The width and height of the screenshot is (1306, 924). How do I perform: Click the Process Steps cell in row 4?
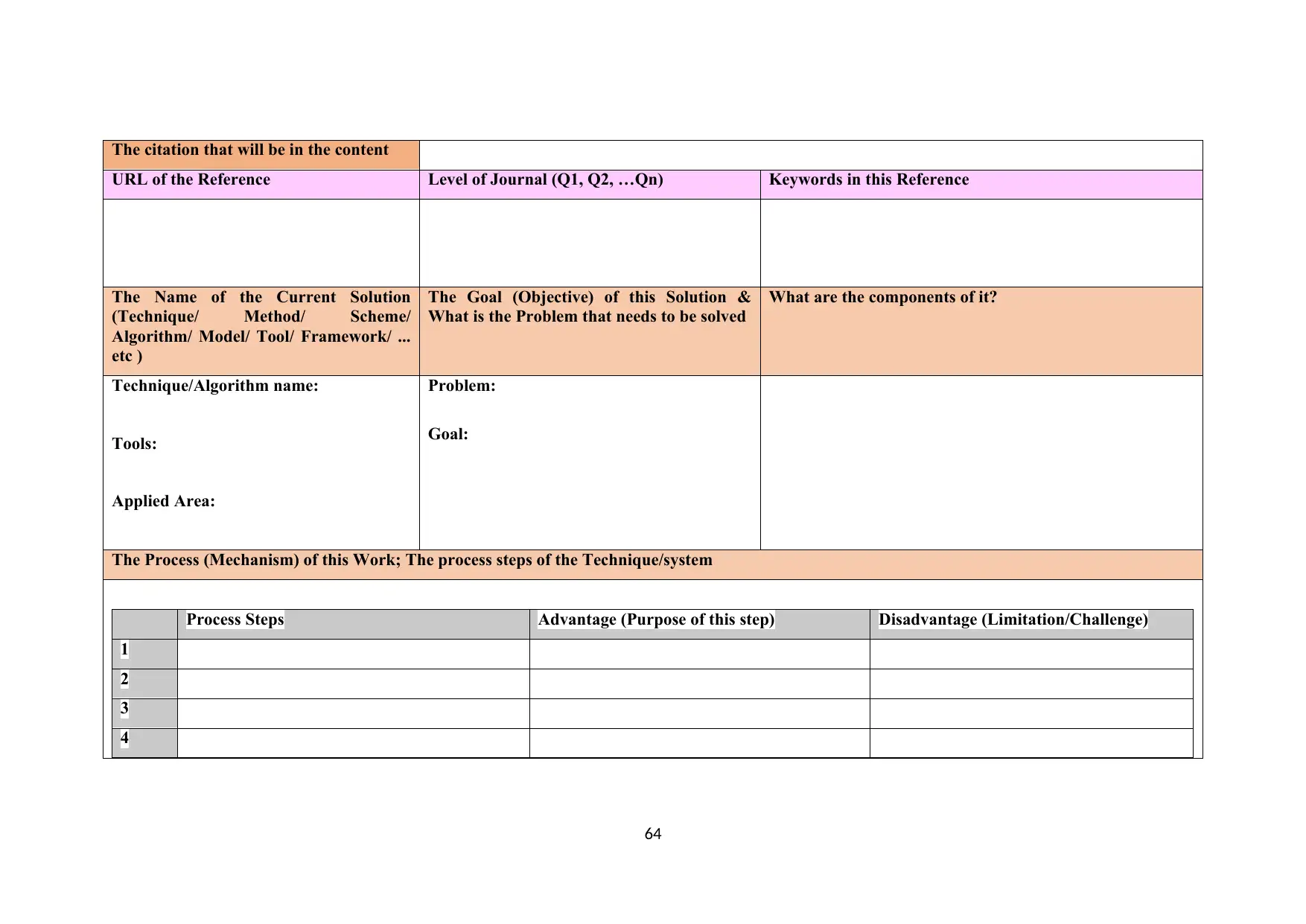pyautogui.click(x=354, y=743)
